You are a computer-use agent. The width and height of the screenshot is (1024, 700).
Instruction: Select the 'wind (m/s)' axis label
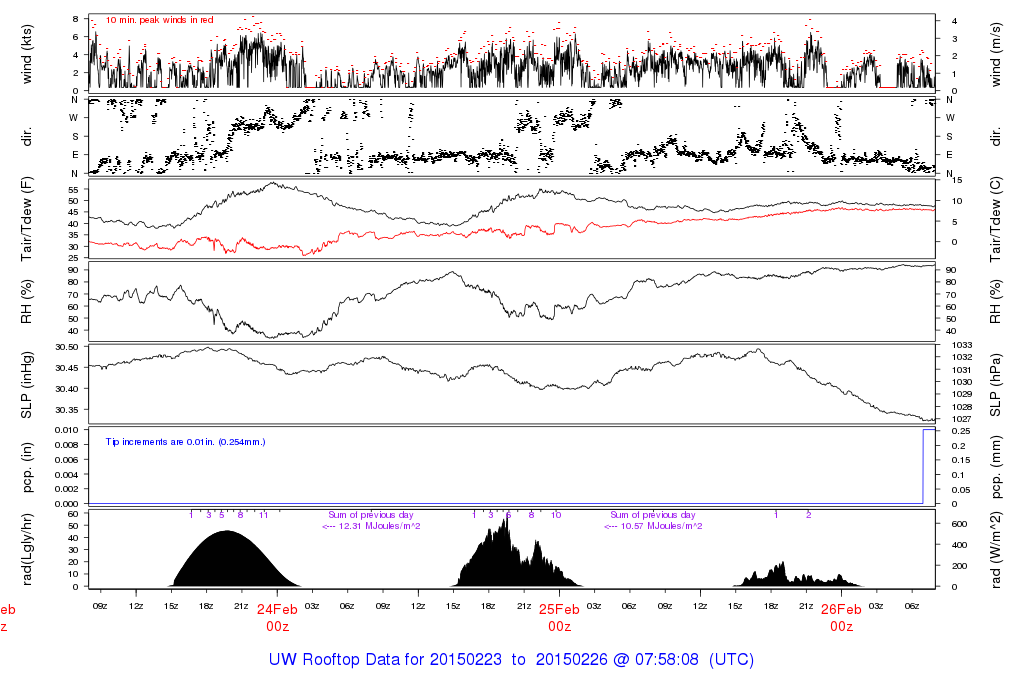(998, 54)
